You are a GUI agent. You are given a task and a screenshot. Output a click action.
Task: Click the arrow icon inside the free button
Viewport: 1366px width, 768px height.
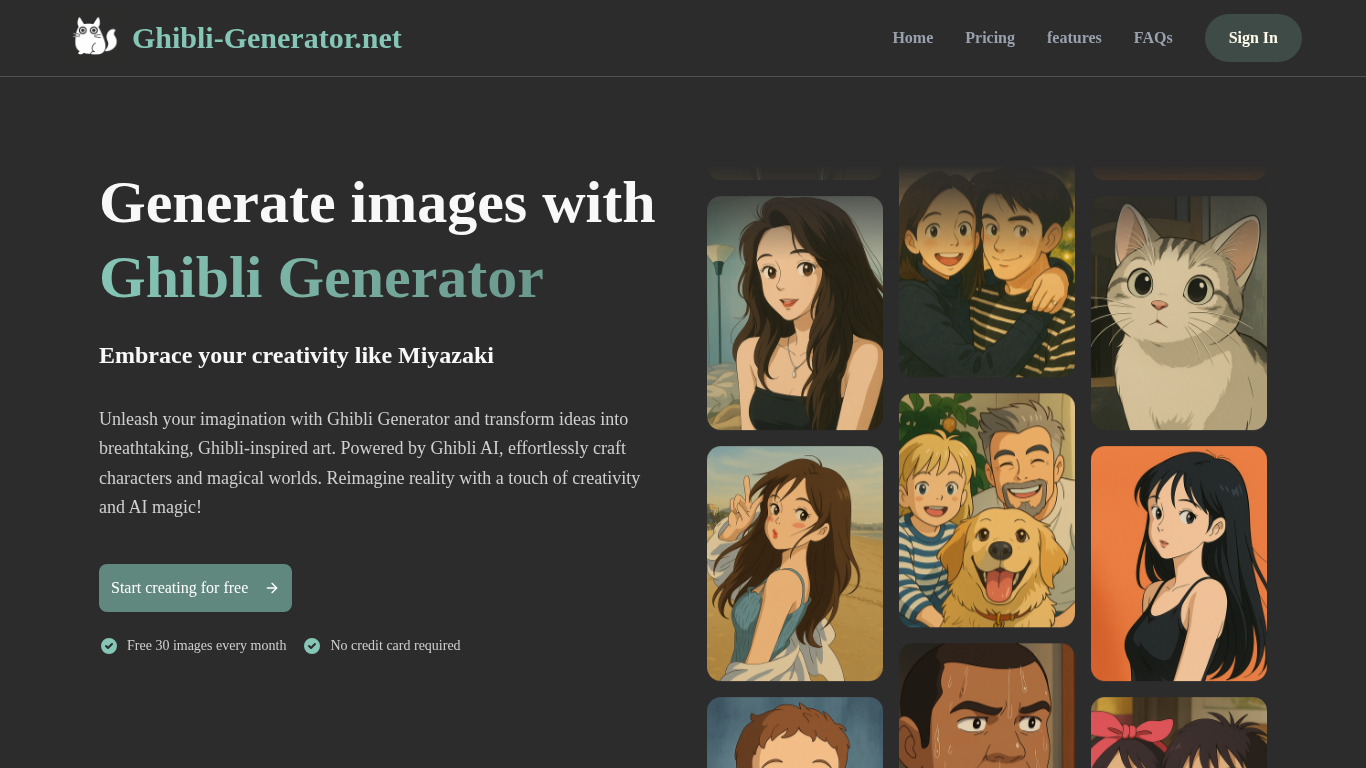click(x=270, y=588)
